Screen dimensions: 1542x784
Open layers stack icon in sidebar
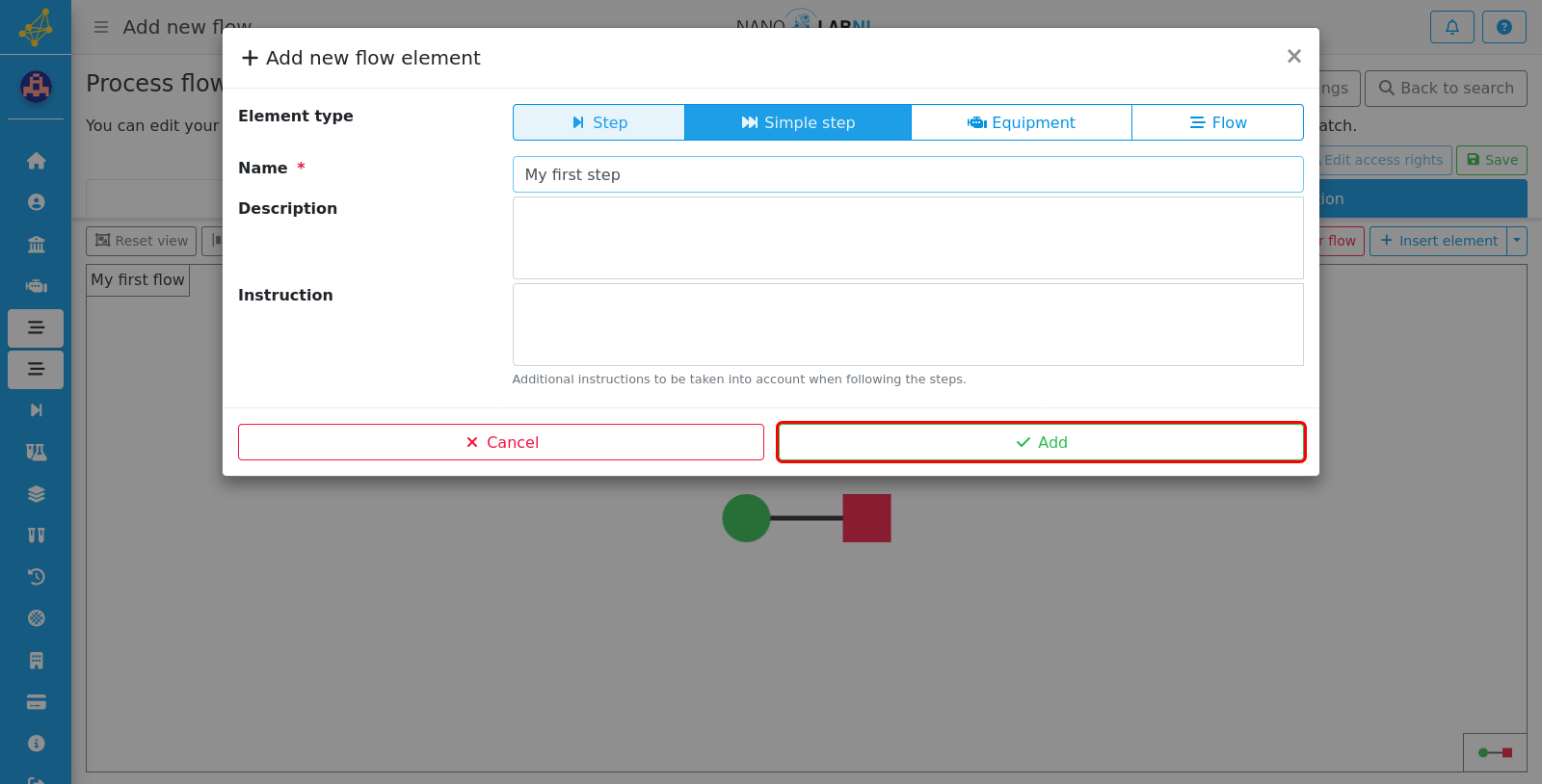coord(36,494)
